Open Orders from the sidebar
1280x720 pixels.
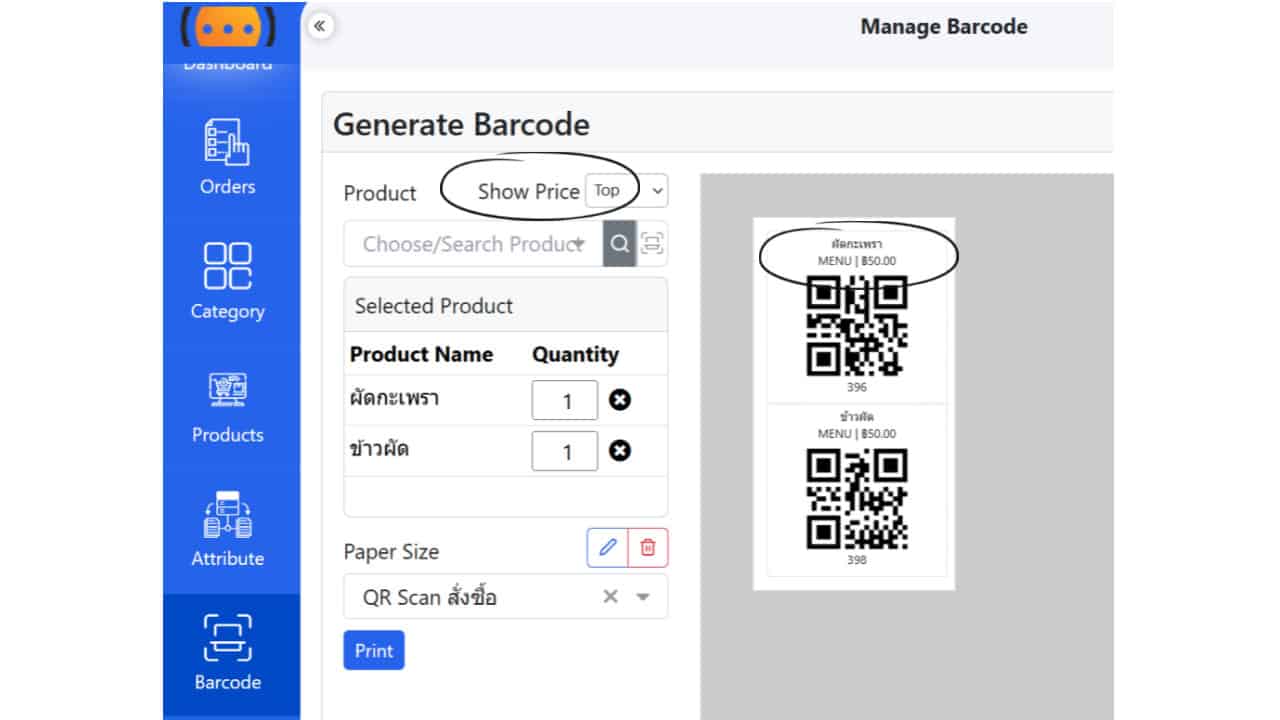pyautogui.click(x=227, y=157)
